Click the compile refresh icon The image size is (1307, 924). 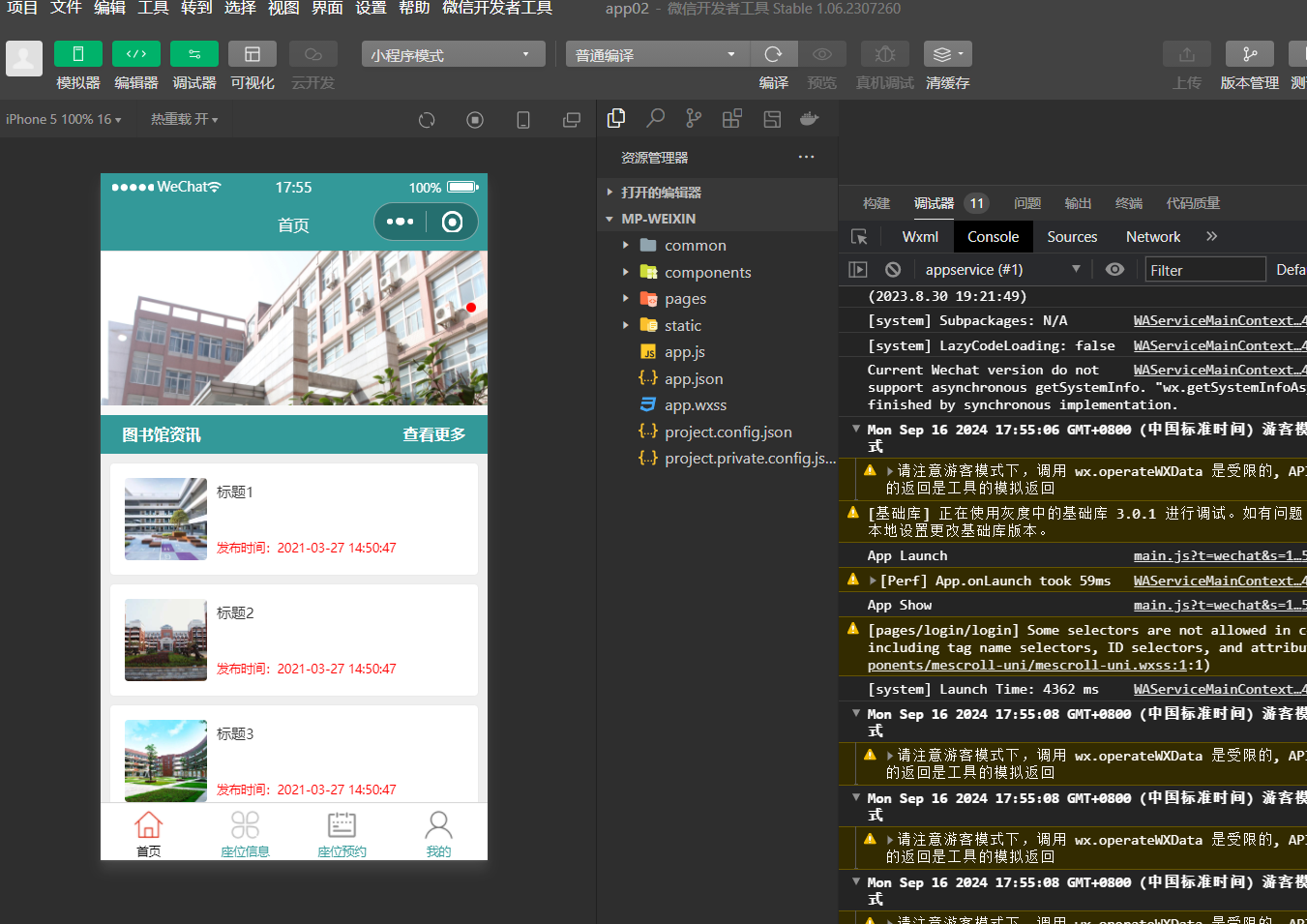(x=773, y=54)
